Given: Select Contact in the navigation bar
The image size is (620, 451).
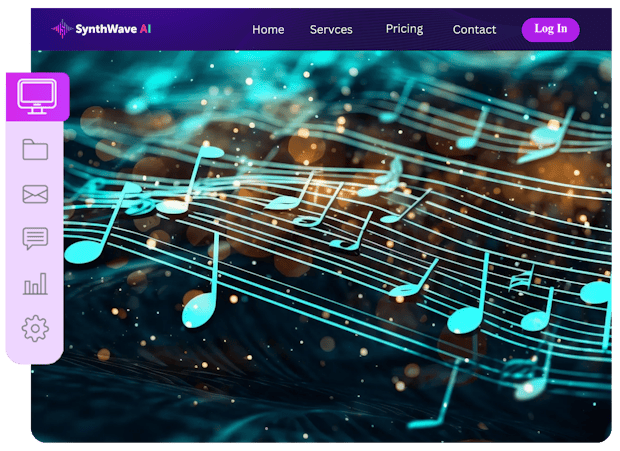Looking at the screenshot, I should (x=474, y=29).
